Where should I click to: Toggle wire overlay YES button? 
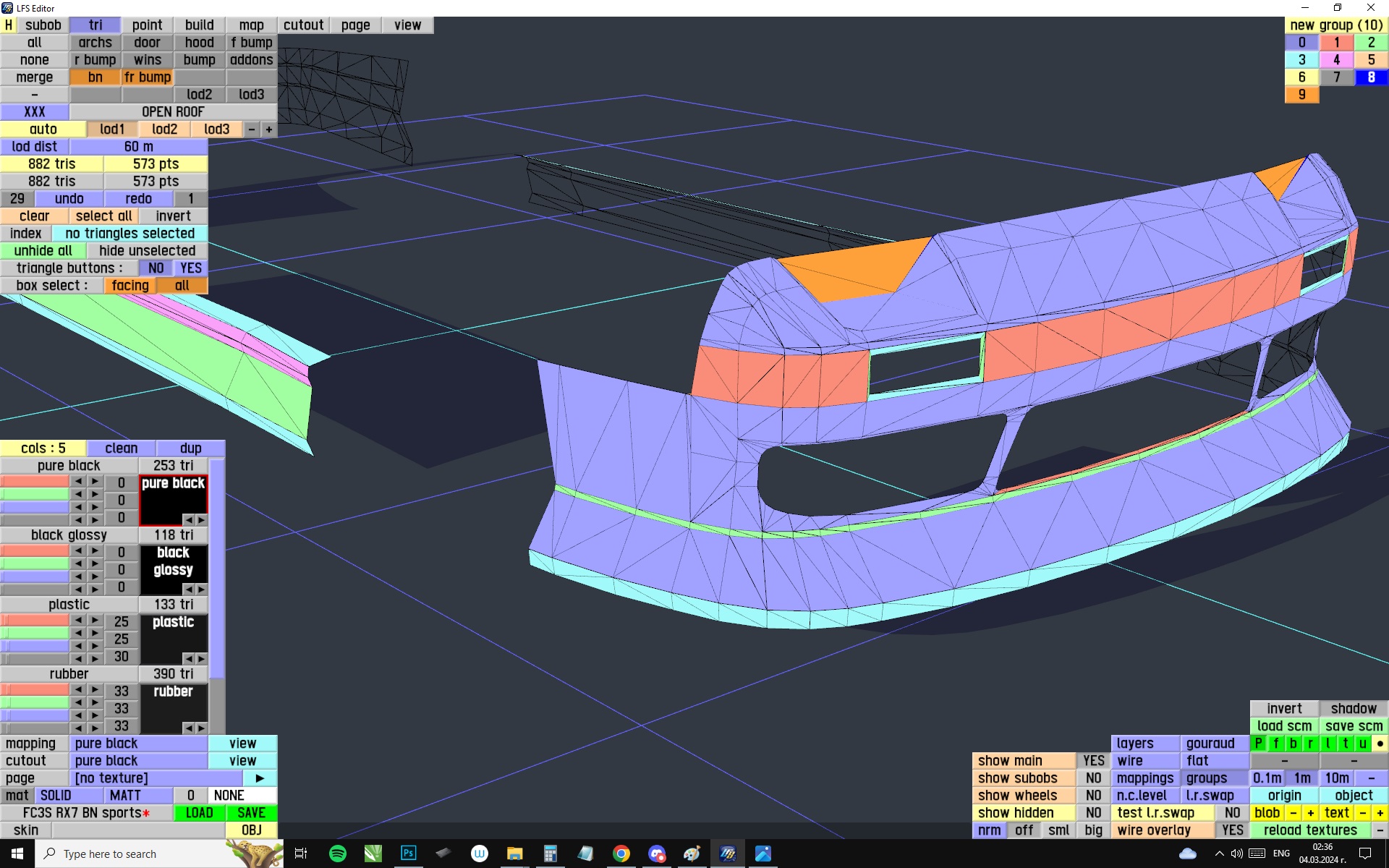pyautogui.click(x=1232, y=830)
